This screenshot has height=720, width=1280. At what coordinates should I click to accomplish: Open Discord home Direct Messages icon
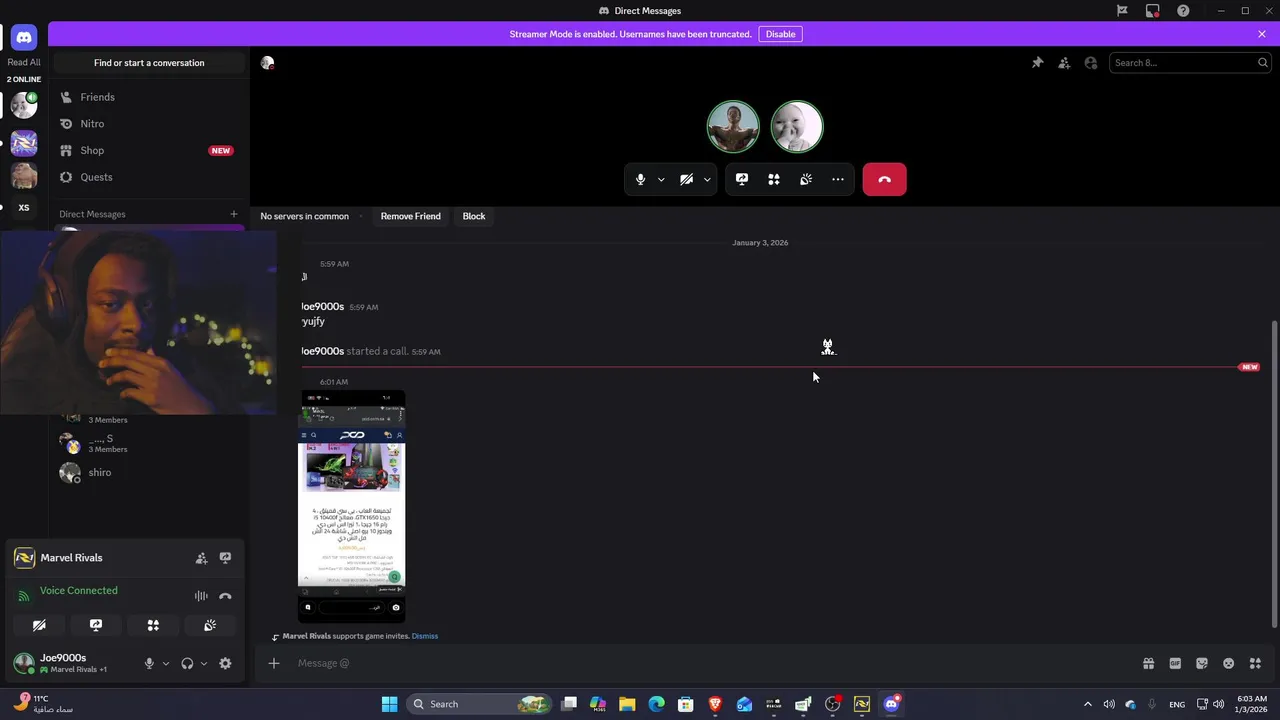coord(24,37)
